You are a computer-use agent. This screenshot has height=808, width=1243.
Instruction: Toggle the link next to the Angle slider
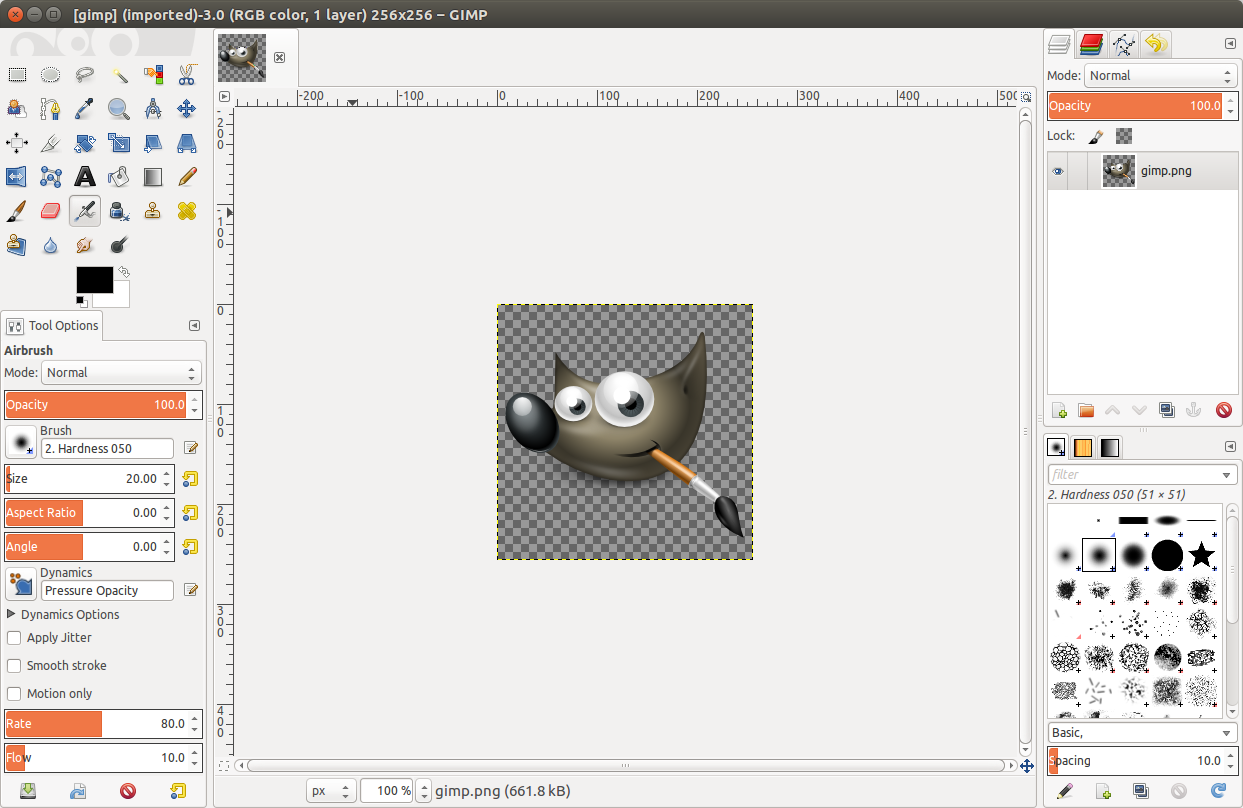point(190,547)
